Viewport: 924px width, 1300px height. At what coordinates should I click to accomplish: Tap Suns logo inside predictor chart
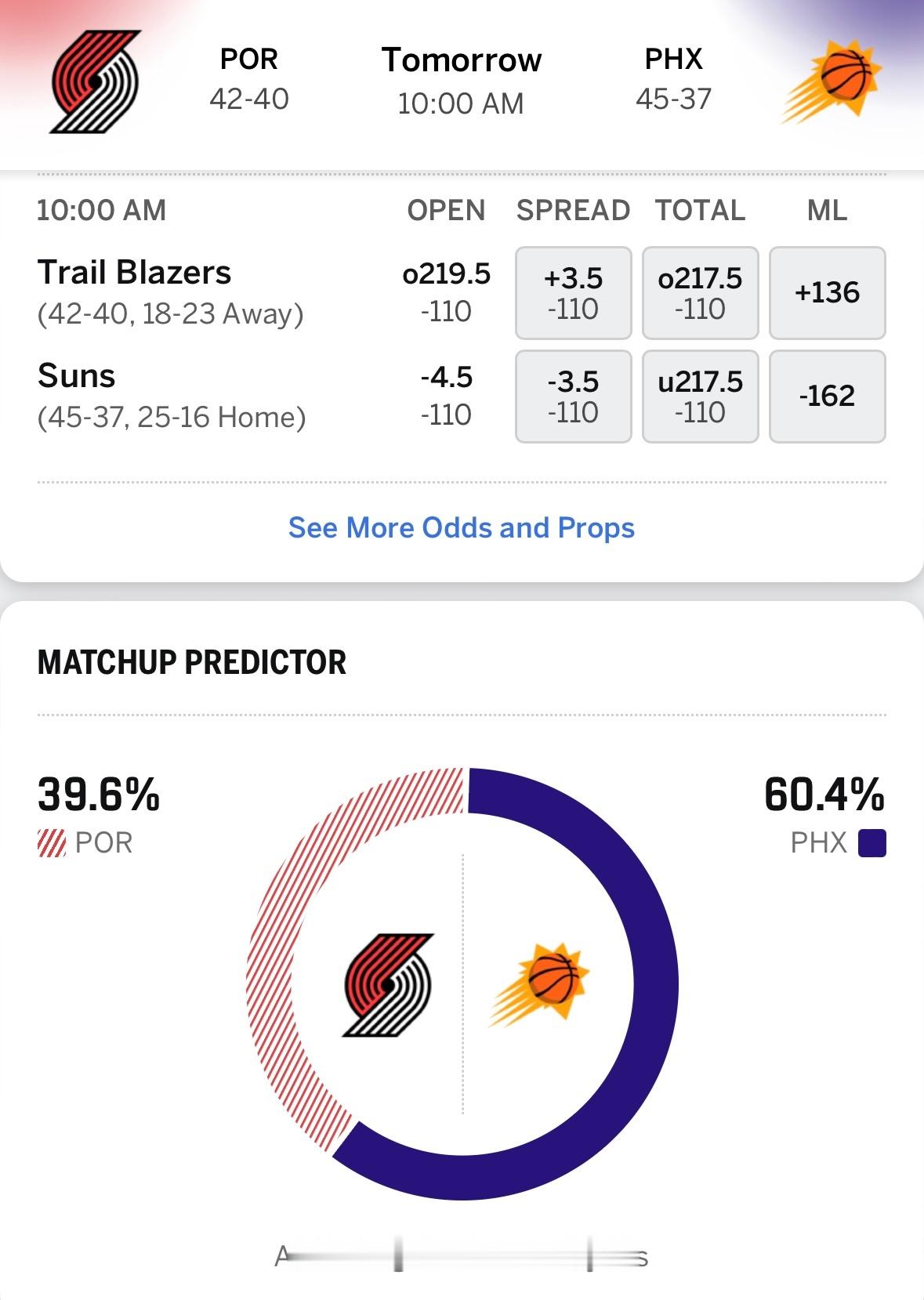pos(538,985)
